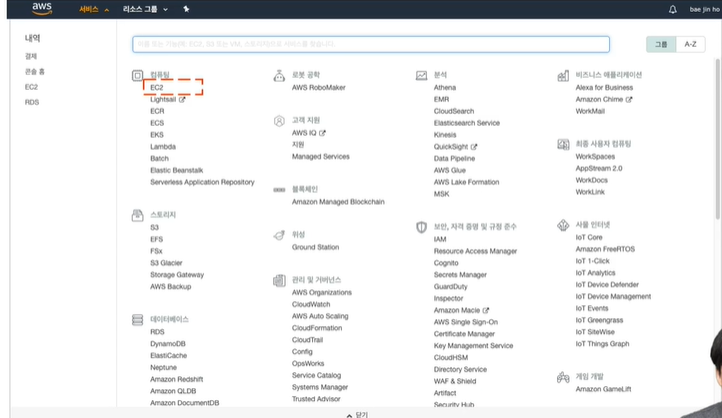Open Elastic Beanstalk service

[176, 170]
